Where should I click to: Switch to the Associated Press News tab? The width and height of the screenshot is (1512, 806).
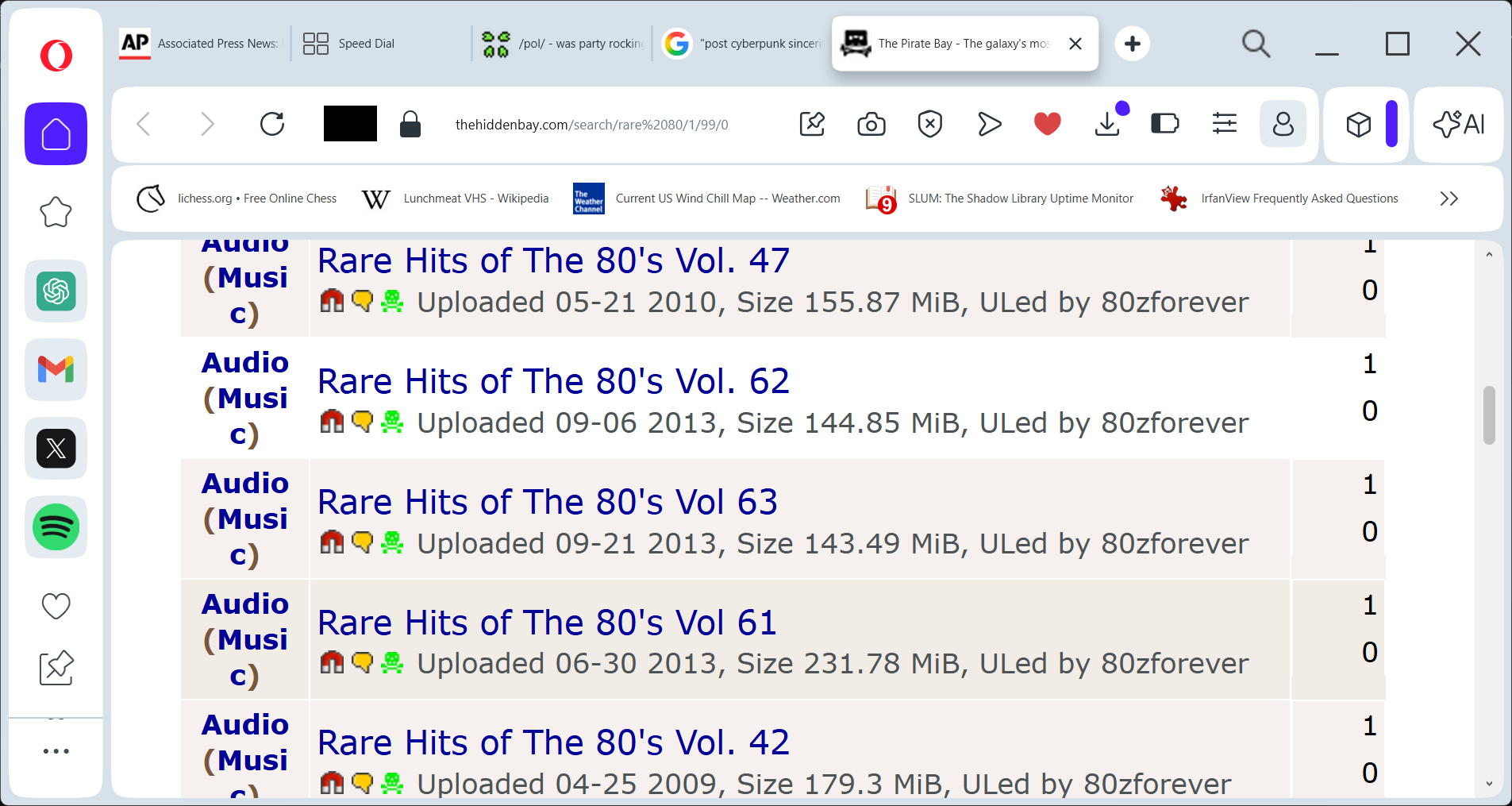(x=201, y=44)
